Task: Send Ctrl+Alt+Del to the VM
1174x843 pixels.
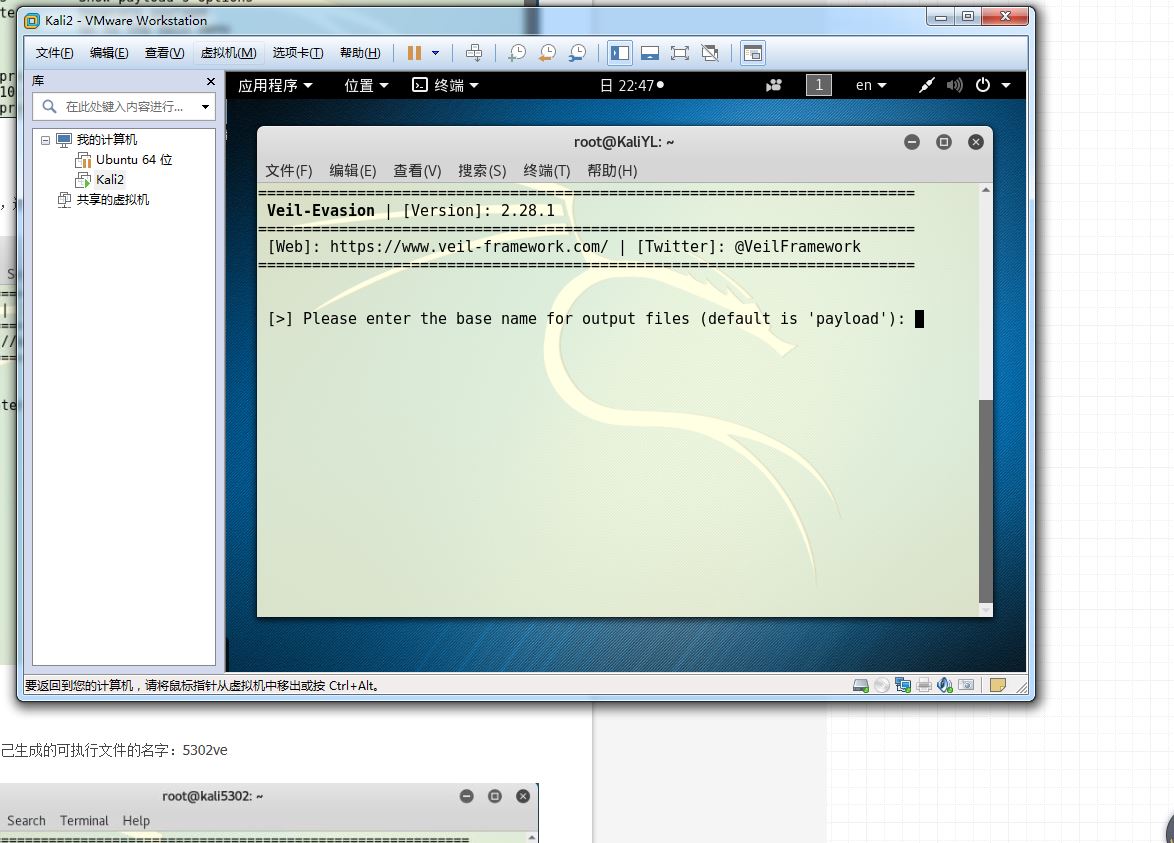Action: [474, 53]
